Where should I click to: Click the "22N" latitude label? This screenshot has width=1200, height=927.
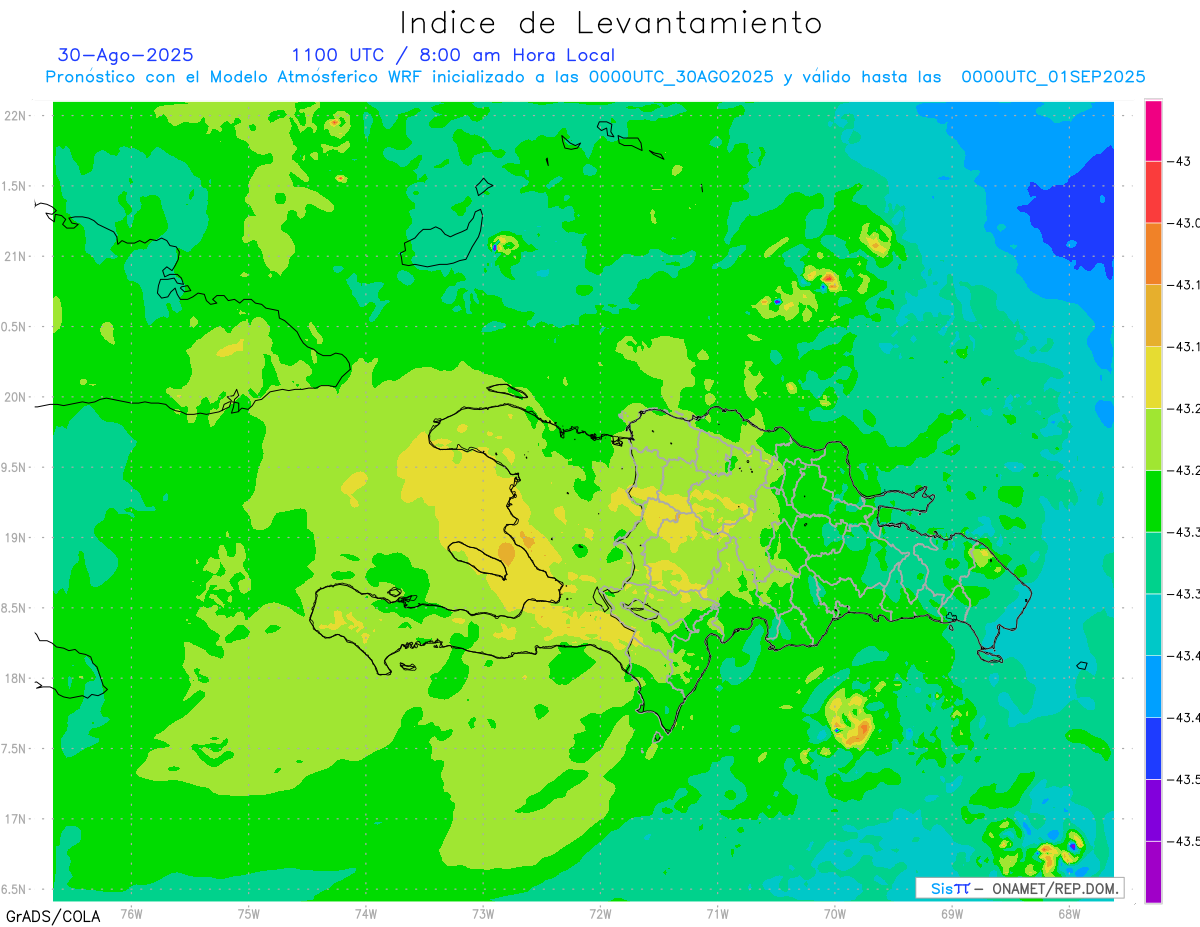coord(15,116)
